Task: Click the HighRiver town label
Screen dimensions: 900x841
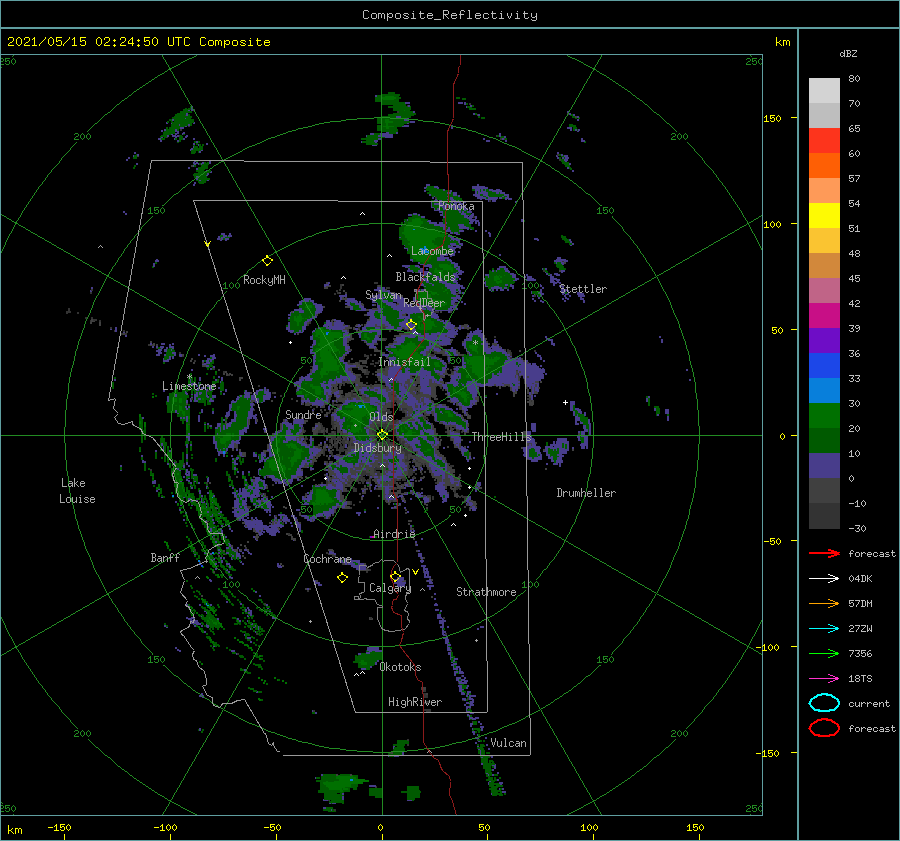Action: click(x=415, y=702)
